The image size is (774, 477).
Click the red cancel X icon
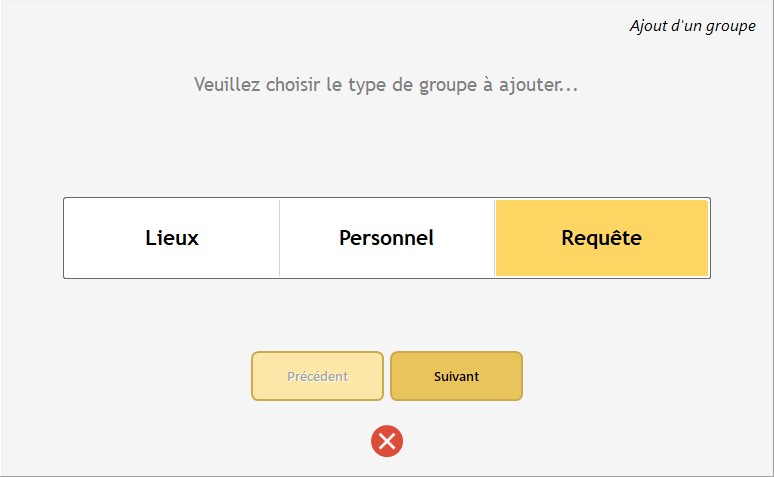tap(387, 441)
